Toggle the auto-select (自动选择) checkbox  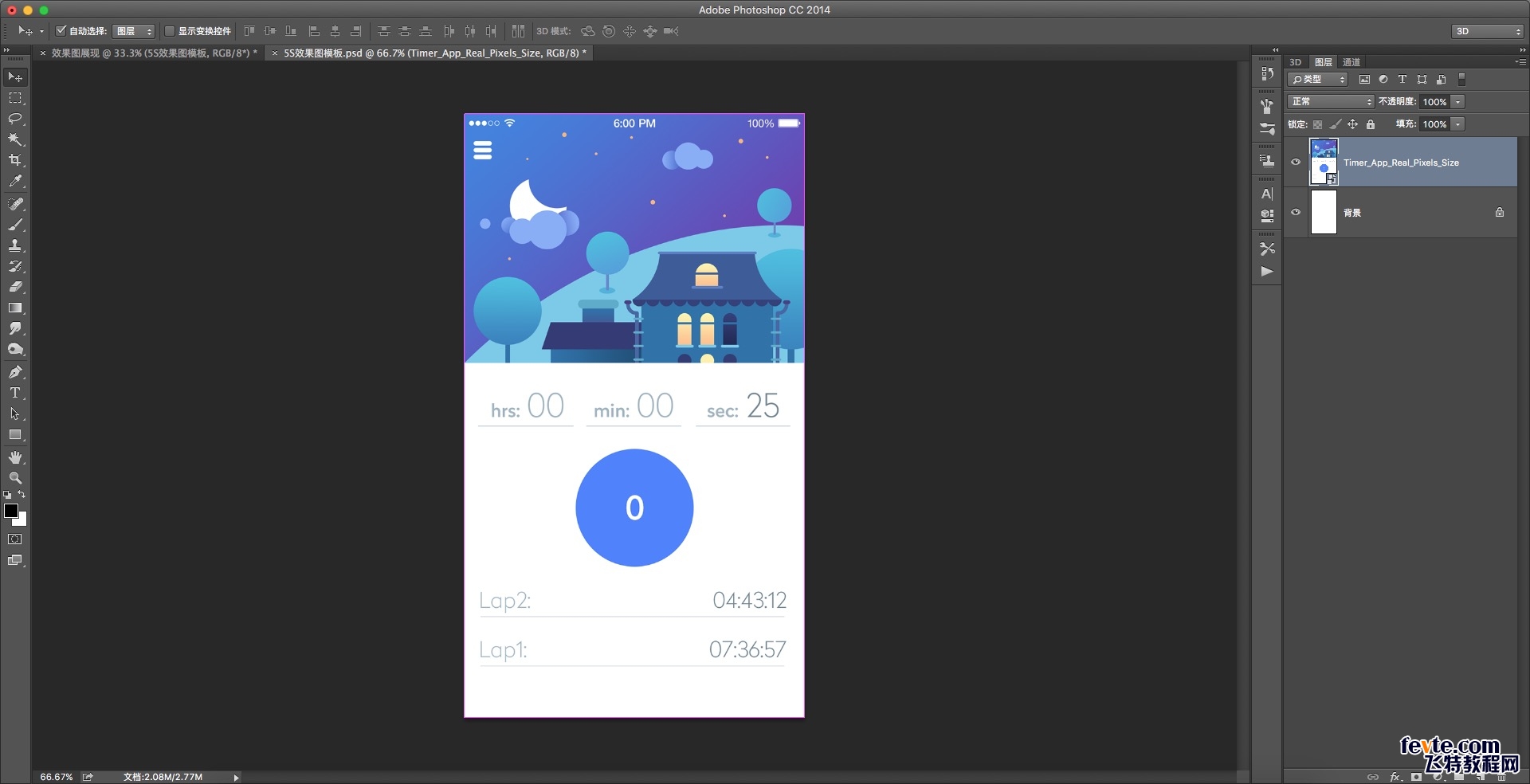(61, 31)
